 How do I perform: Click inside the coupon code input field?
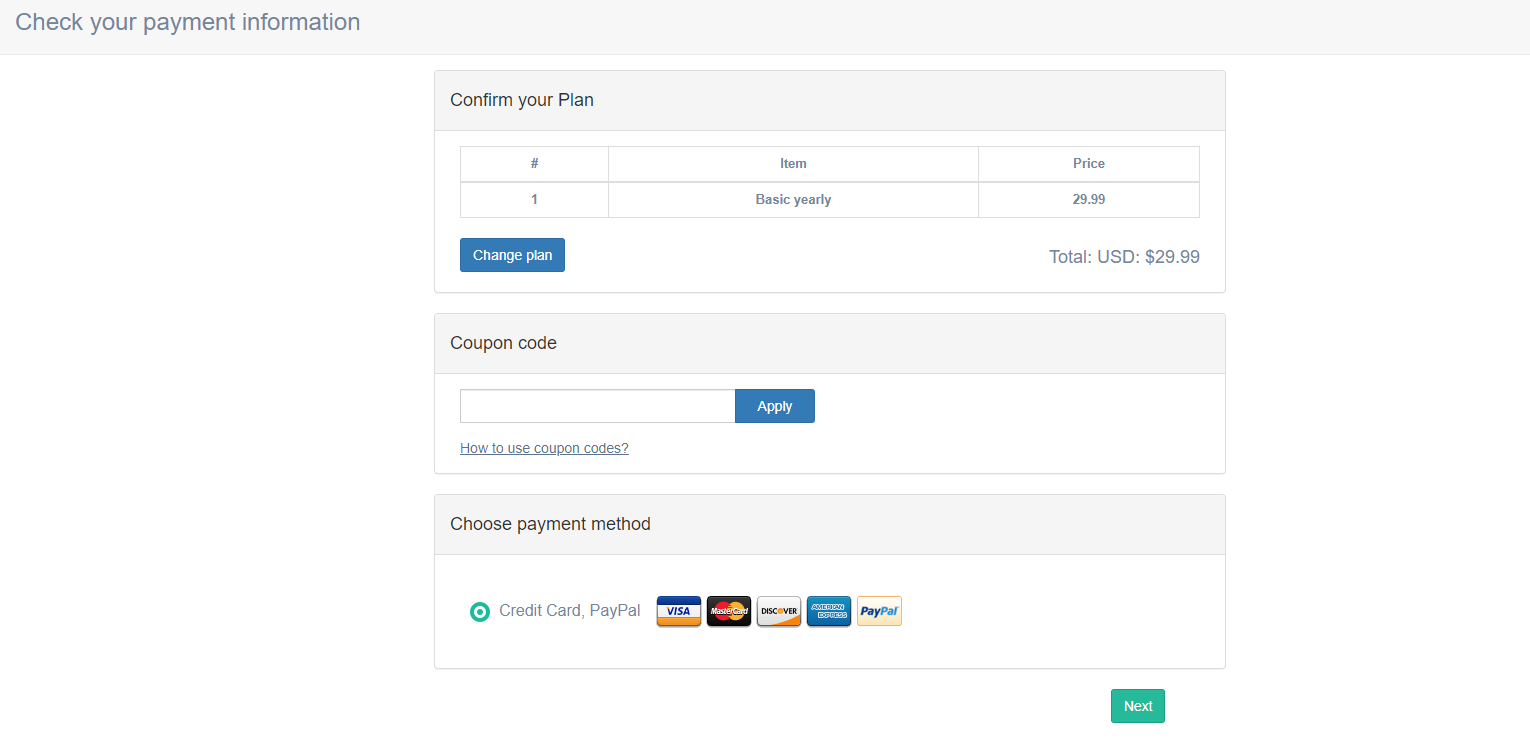tap(596, 406)
